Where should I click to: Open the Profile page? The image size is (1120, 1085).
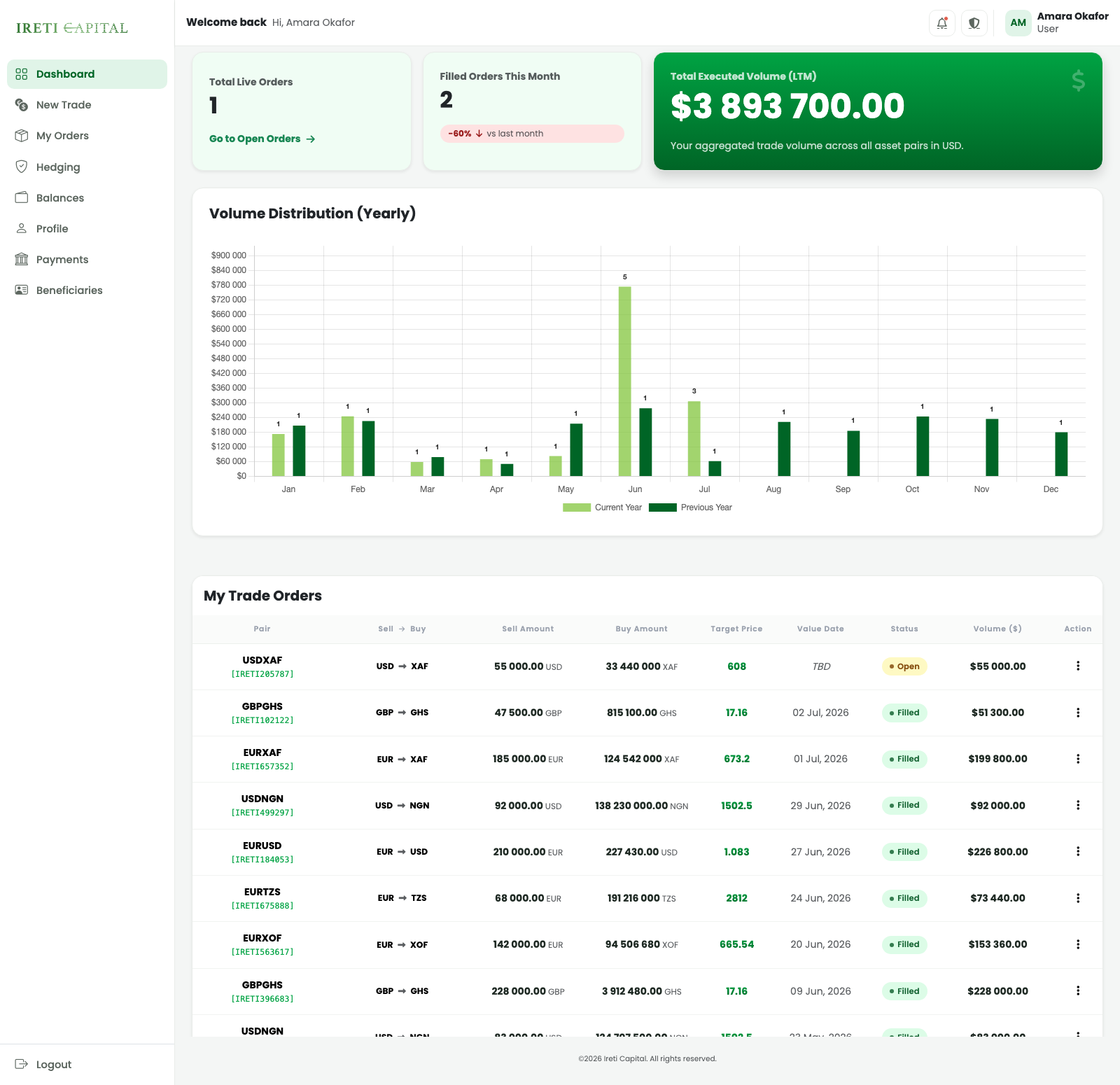tap(87, 228)
